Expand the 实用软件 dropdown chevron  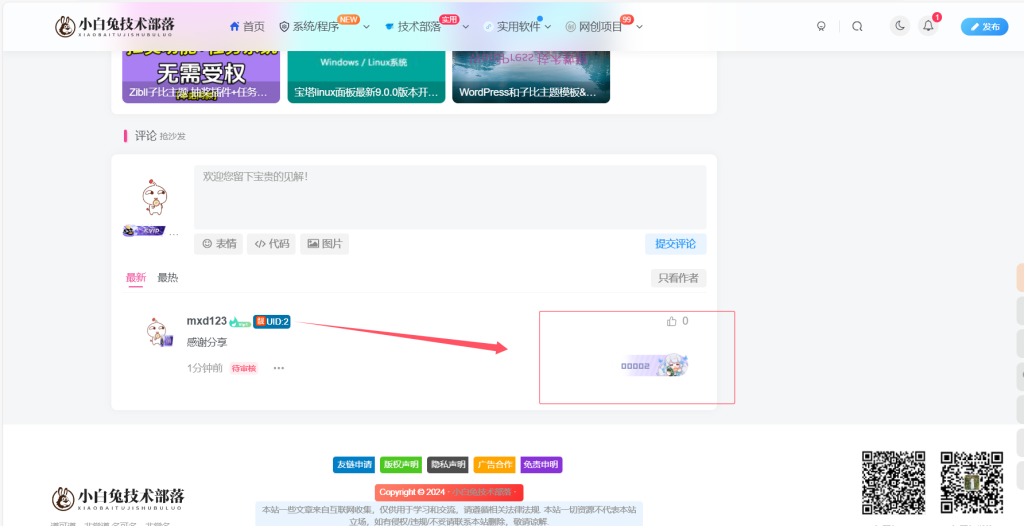(x=548, y=27)
